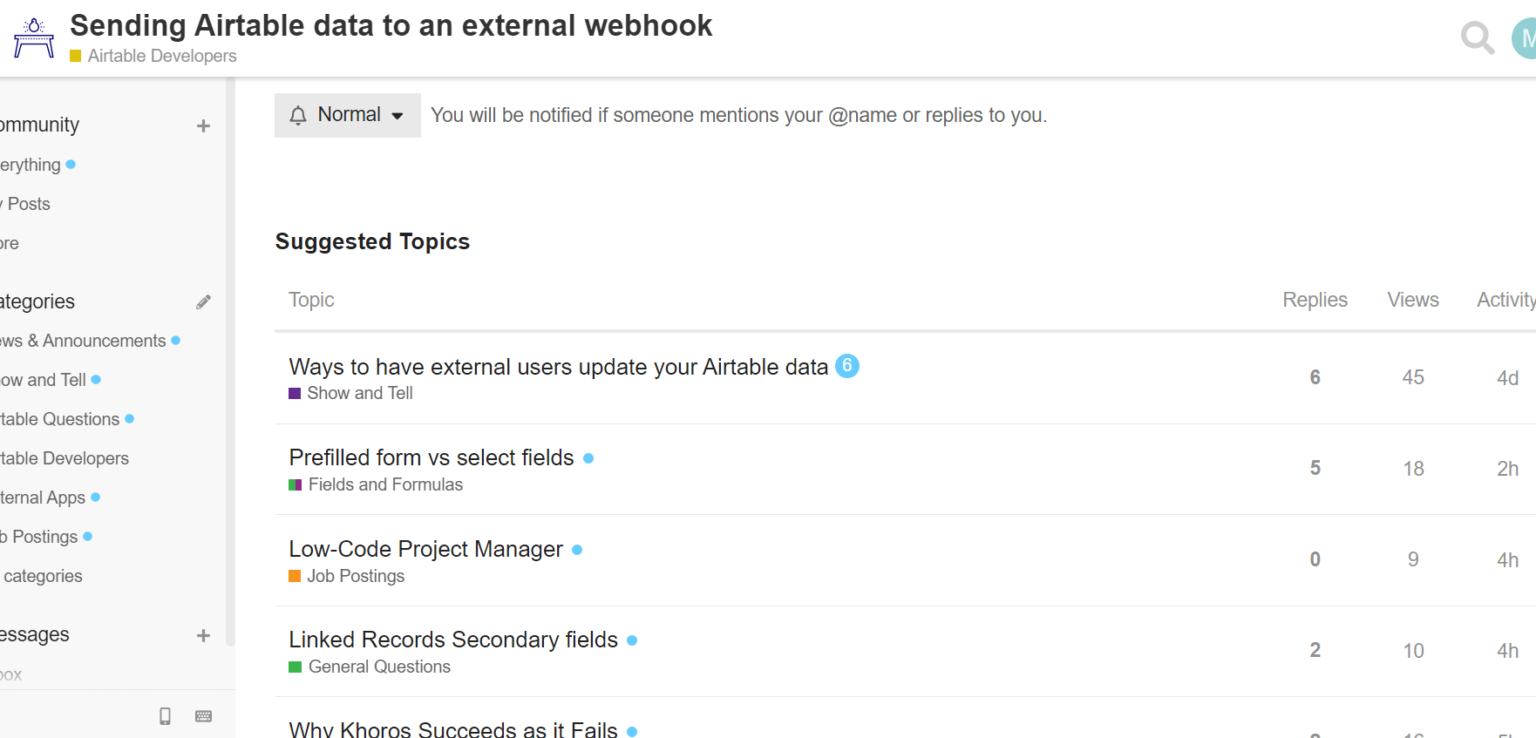Click the unread badge showing 6
This screenshot has height=738, width=1536.
point(847,366)
